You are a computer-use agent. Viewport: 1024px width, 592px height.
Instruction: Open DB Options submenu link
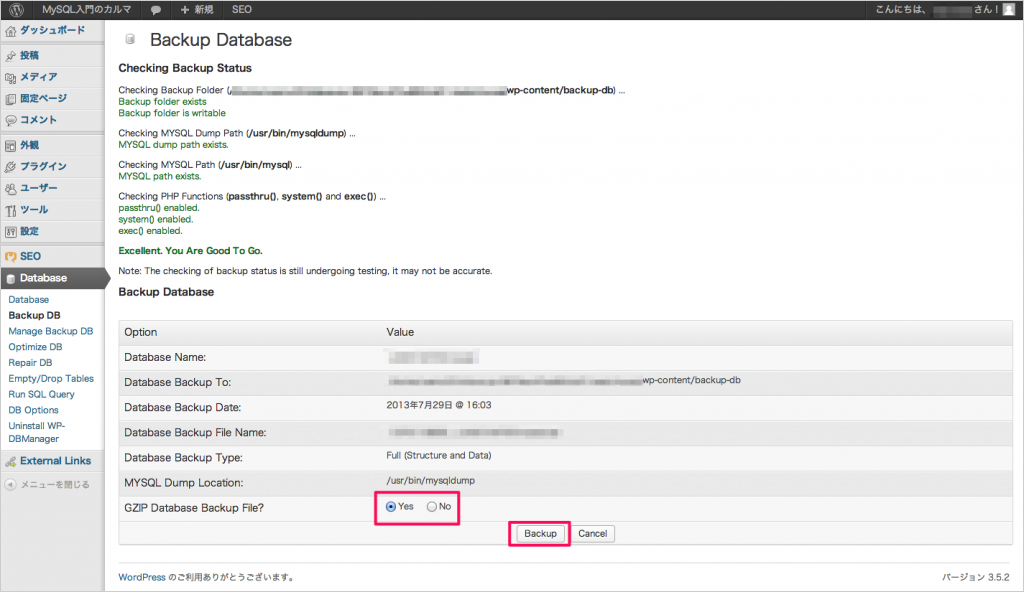(x=33, y=410)
